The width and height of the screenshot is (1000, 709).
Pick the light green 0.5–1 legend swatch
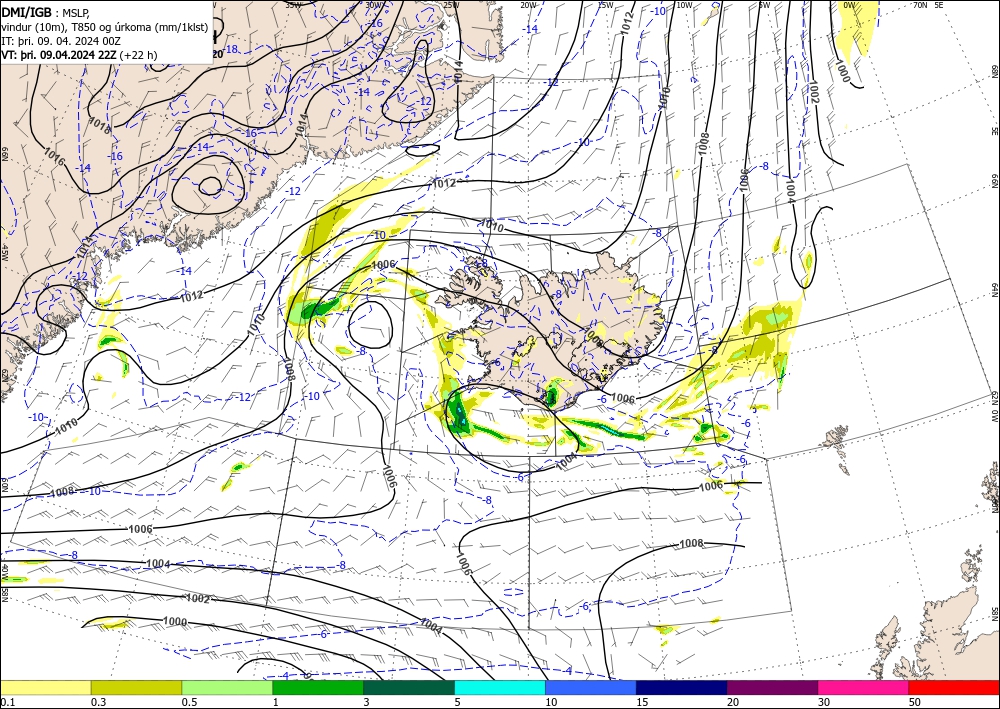point(227,687)
